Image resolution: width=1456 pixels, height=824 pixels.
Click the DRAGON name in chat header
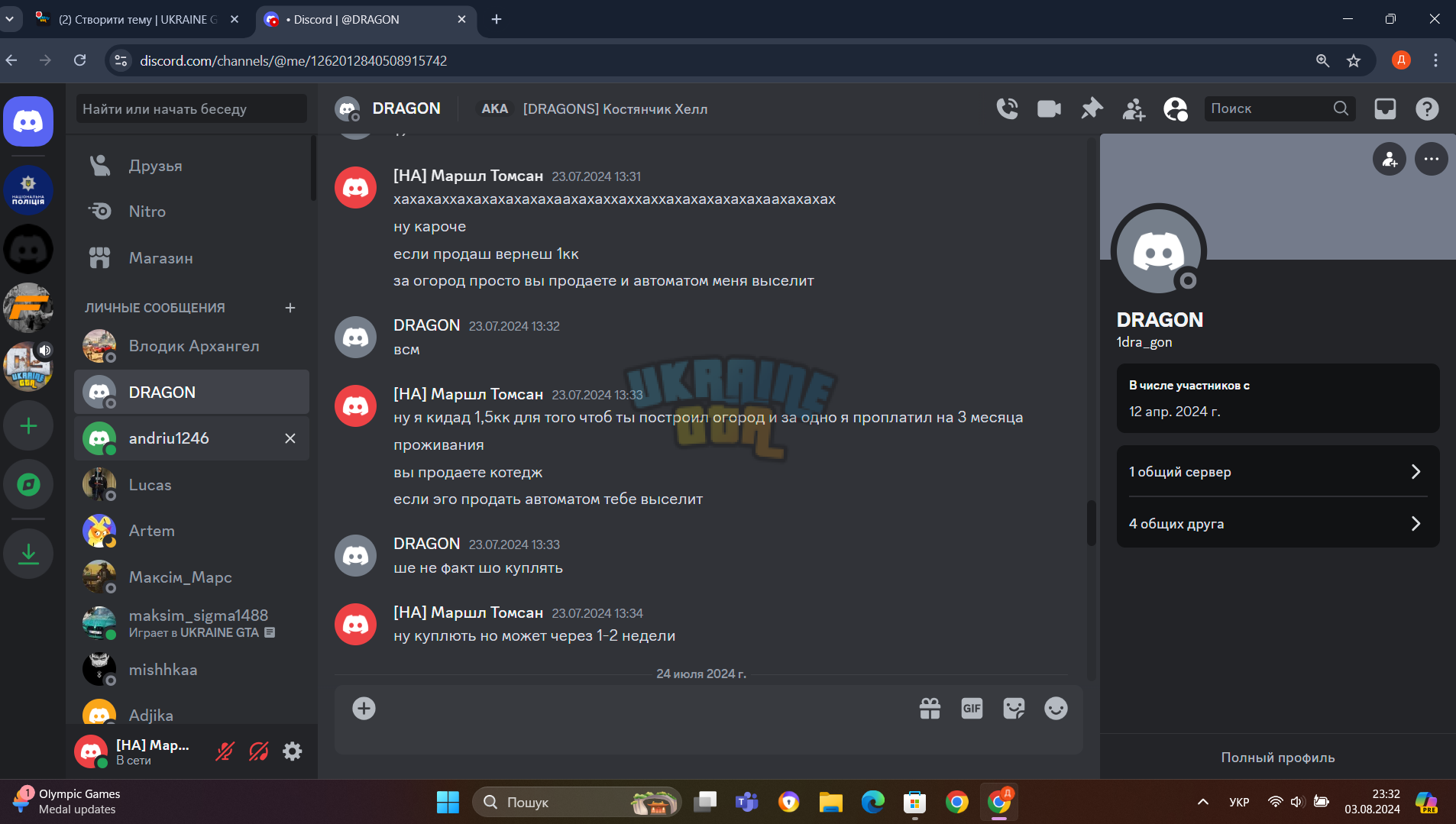(406, 108)
